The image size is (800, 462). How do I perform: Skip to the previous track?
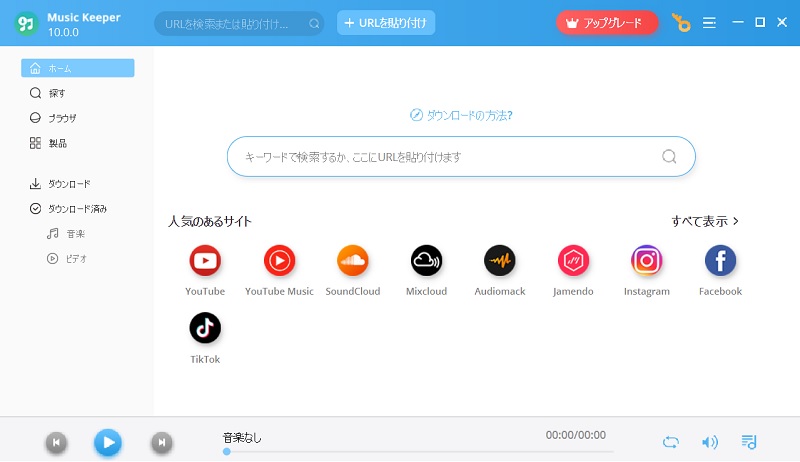click(56, 442)
